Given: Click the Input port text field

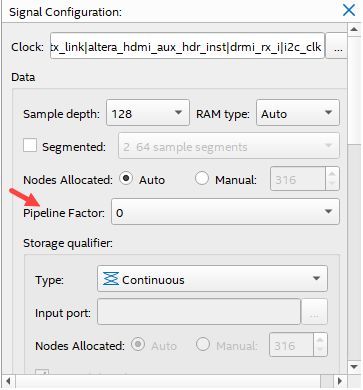Looking at the screenshot, I should tap(199, 312).
